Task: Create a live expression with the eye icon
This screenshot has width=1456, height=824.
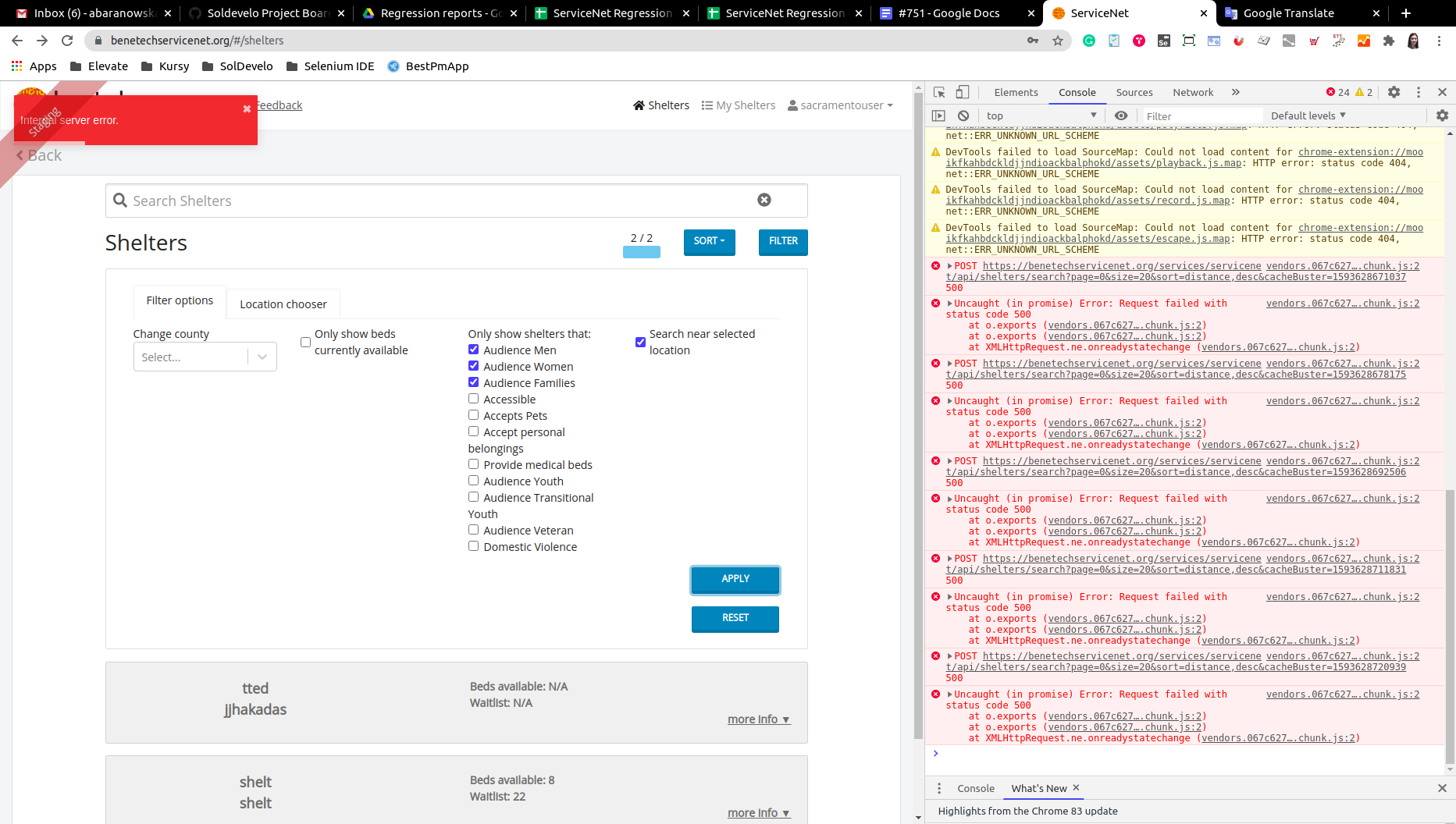Action: 1121,115
